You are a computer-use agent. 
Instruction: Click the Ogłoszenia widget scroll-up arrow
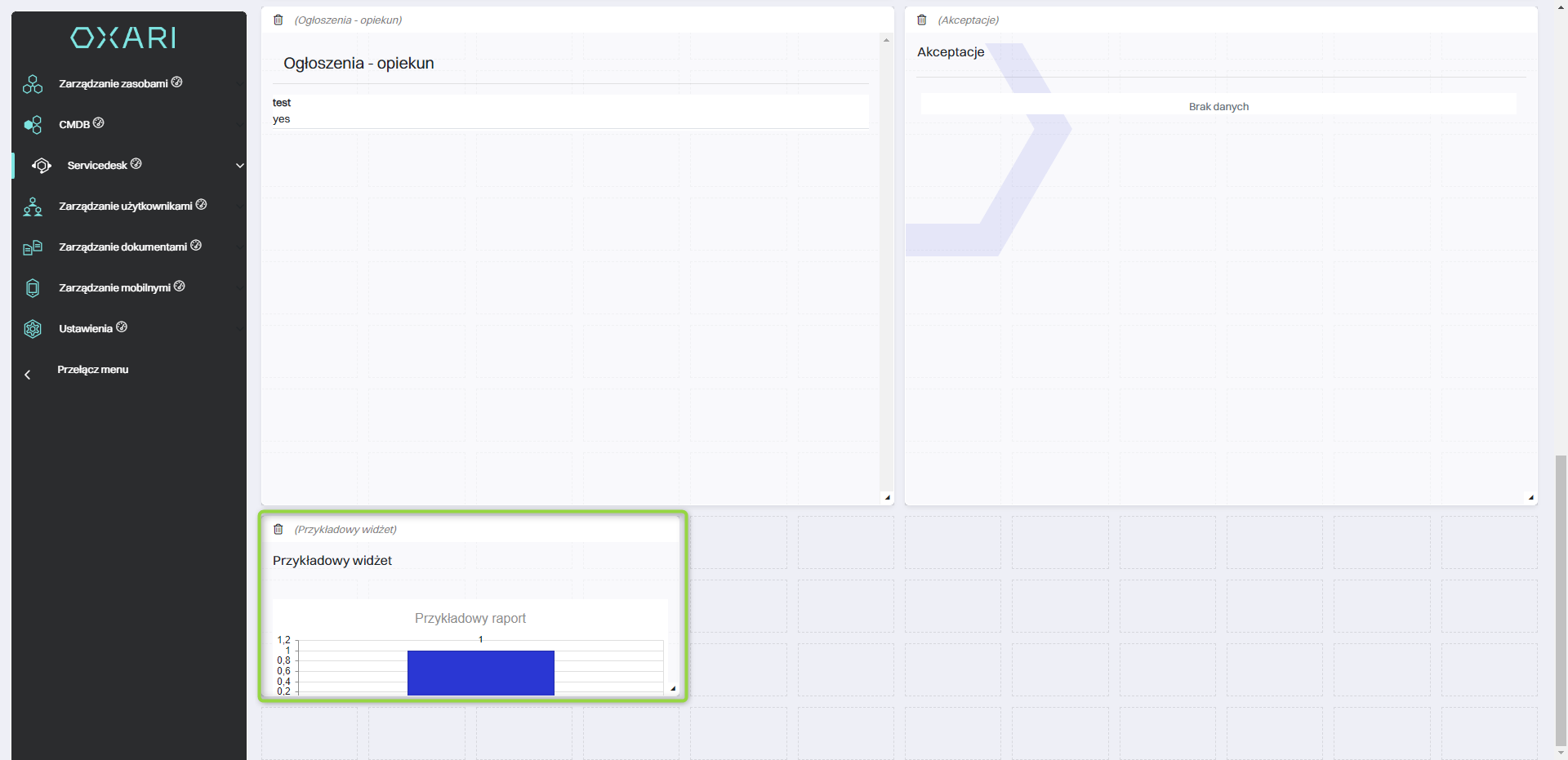[887, 40]
